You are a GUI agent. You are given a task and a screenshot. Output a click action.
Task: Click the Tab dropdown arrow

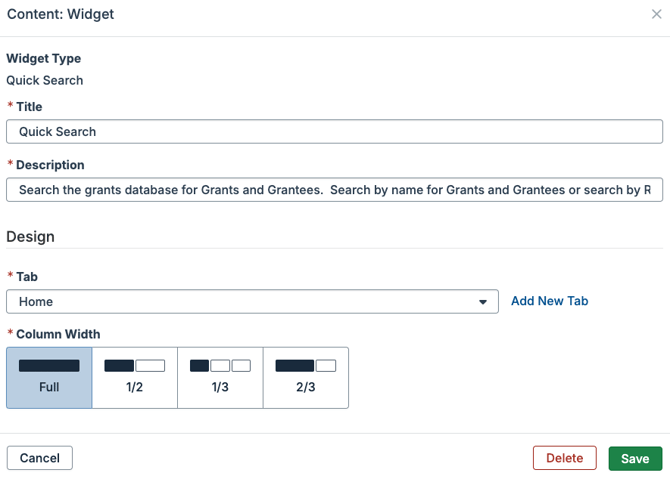tap(484, 302)
